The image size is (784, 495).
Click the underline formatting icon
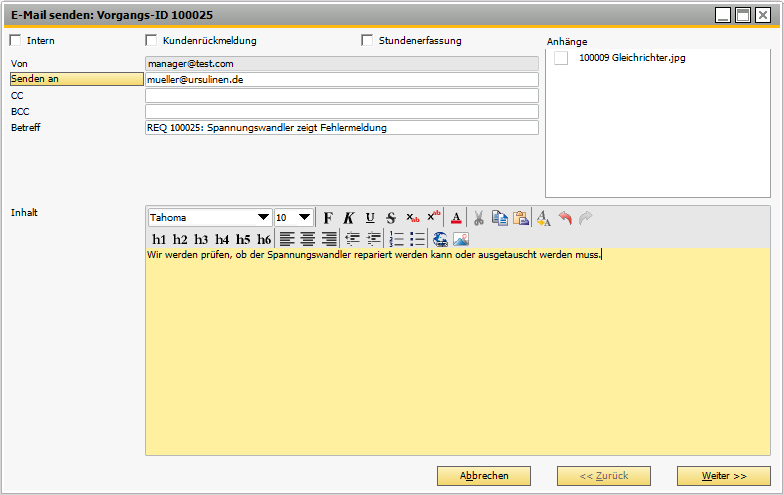[370, 218]
